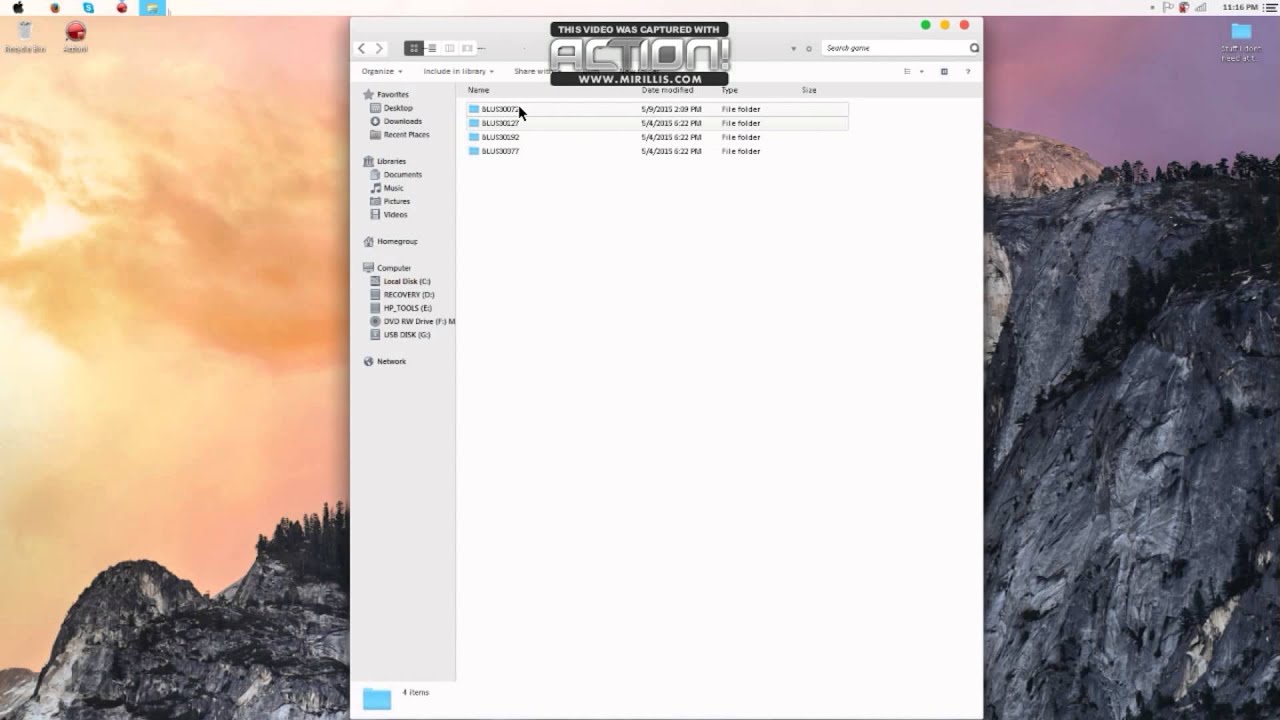Click inside the Search game field

[x=895, y=48]
